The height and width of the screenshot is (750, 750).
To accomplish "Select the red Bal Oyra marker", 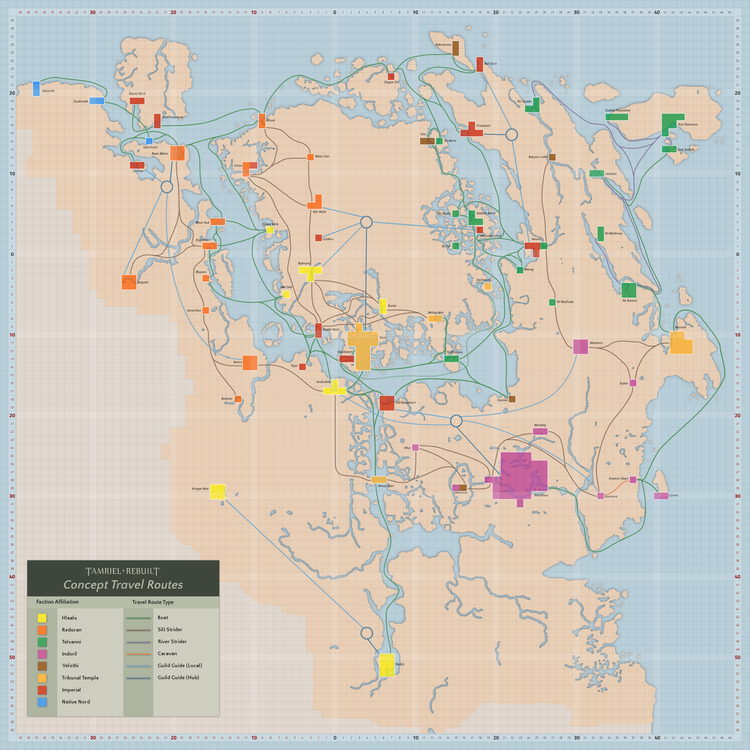I will point(480,64).
